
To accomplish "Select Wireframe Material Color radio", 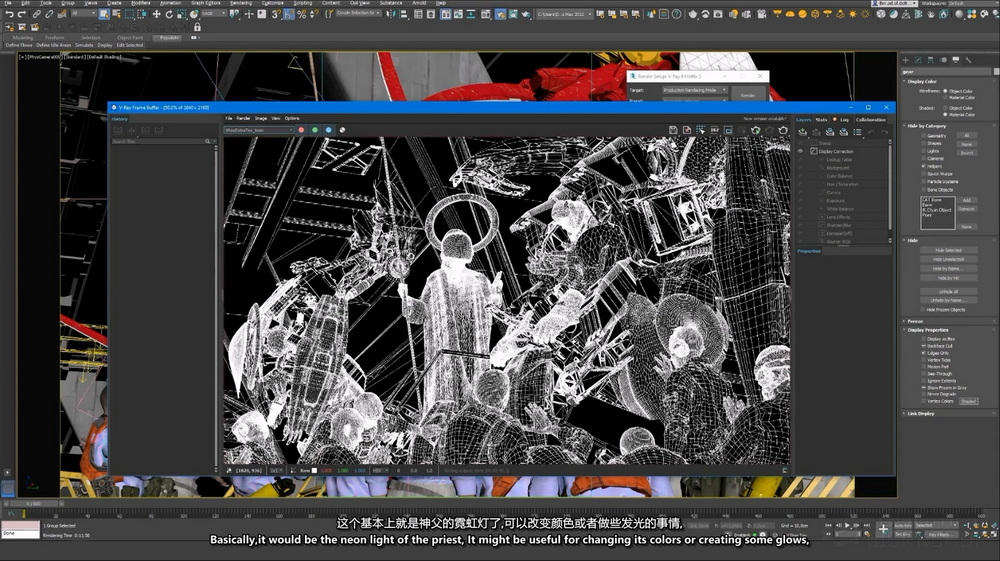I will pos(945,98).
